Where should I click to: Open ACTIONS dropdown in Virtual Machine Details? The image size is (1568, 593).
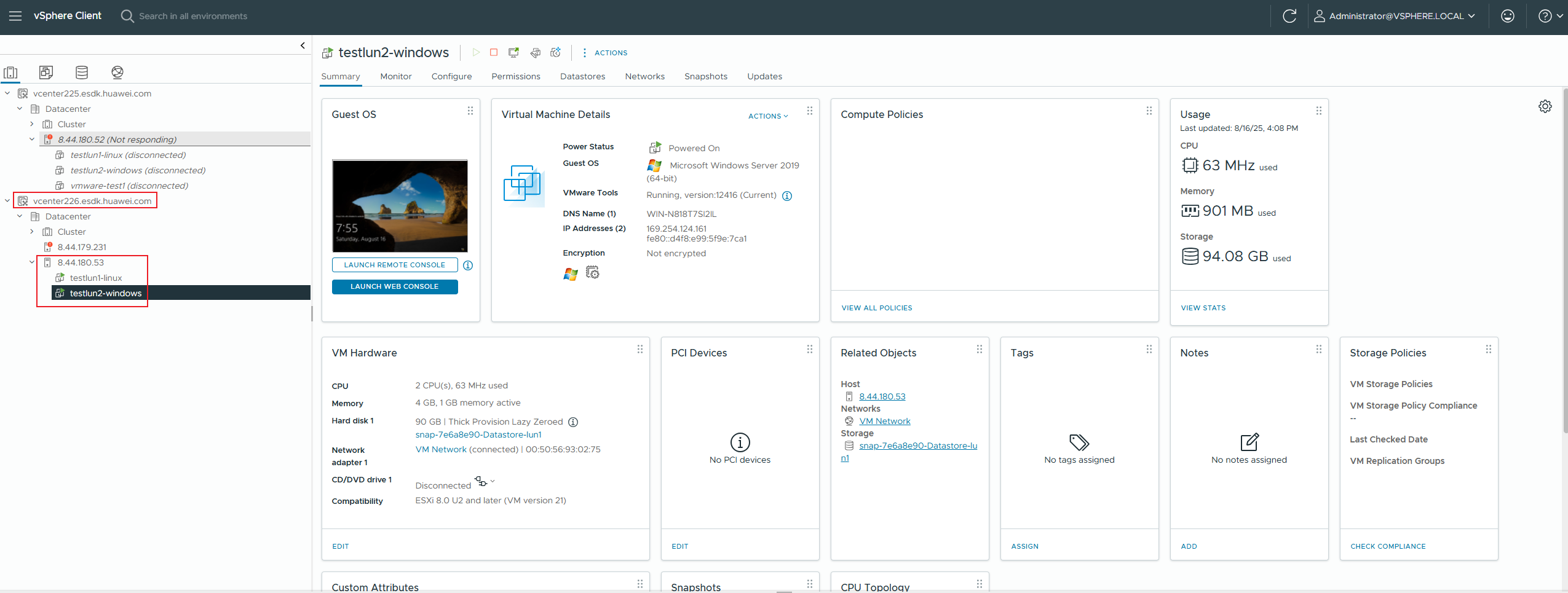point(768,116)
